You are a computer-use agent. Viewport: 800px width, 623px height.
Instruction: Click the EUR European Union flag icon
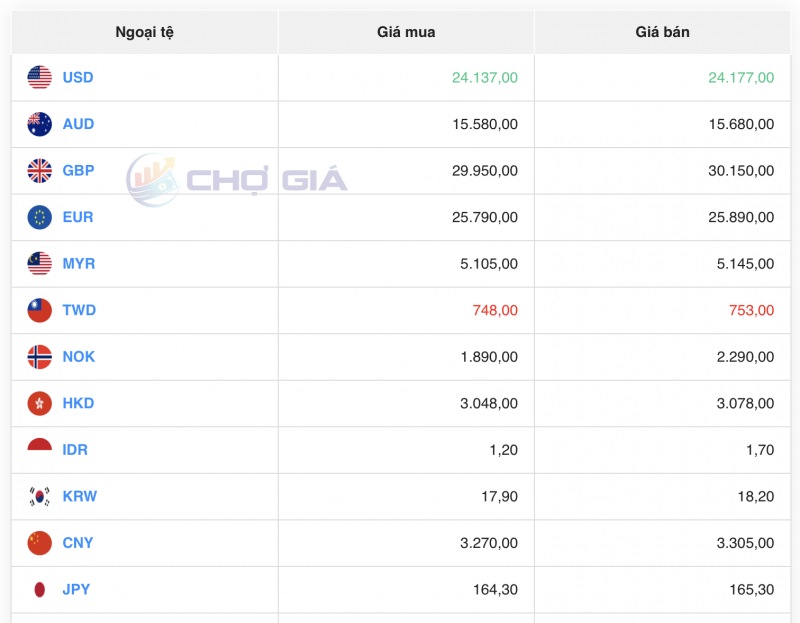click(38, 217)
